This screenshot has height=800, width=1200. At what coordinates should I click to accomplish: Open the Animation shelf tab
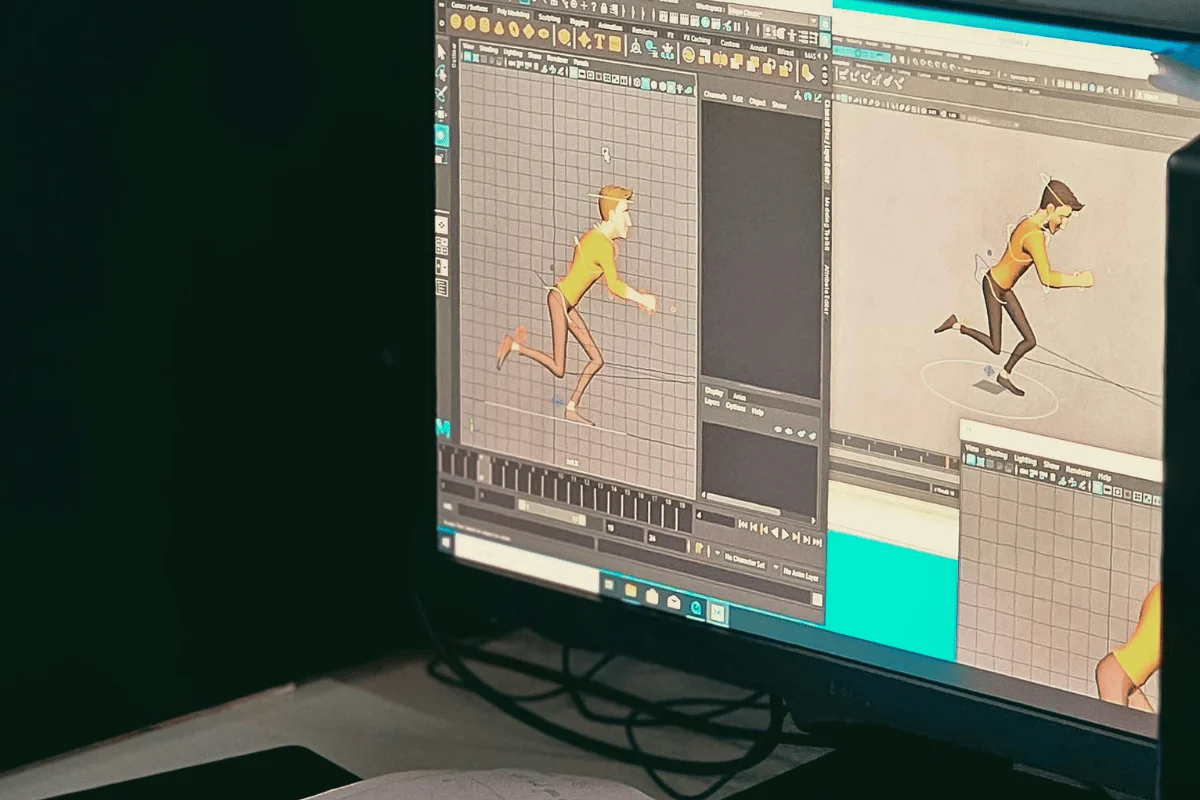click(610, 26)
